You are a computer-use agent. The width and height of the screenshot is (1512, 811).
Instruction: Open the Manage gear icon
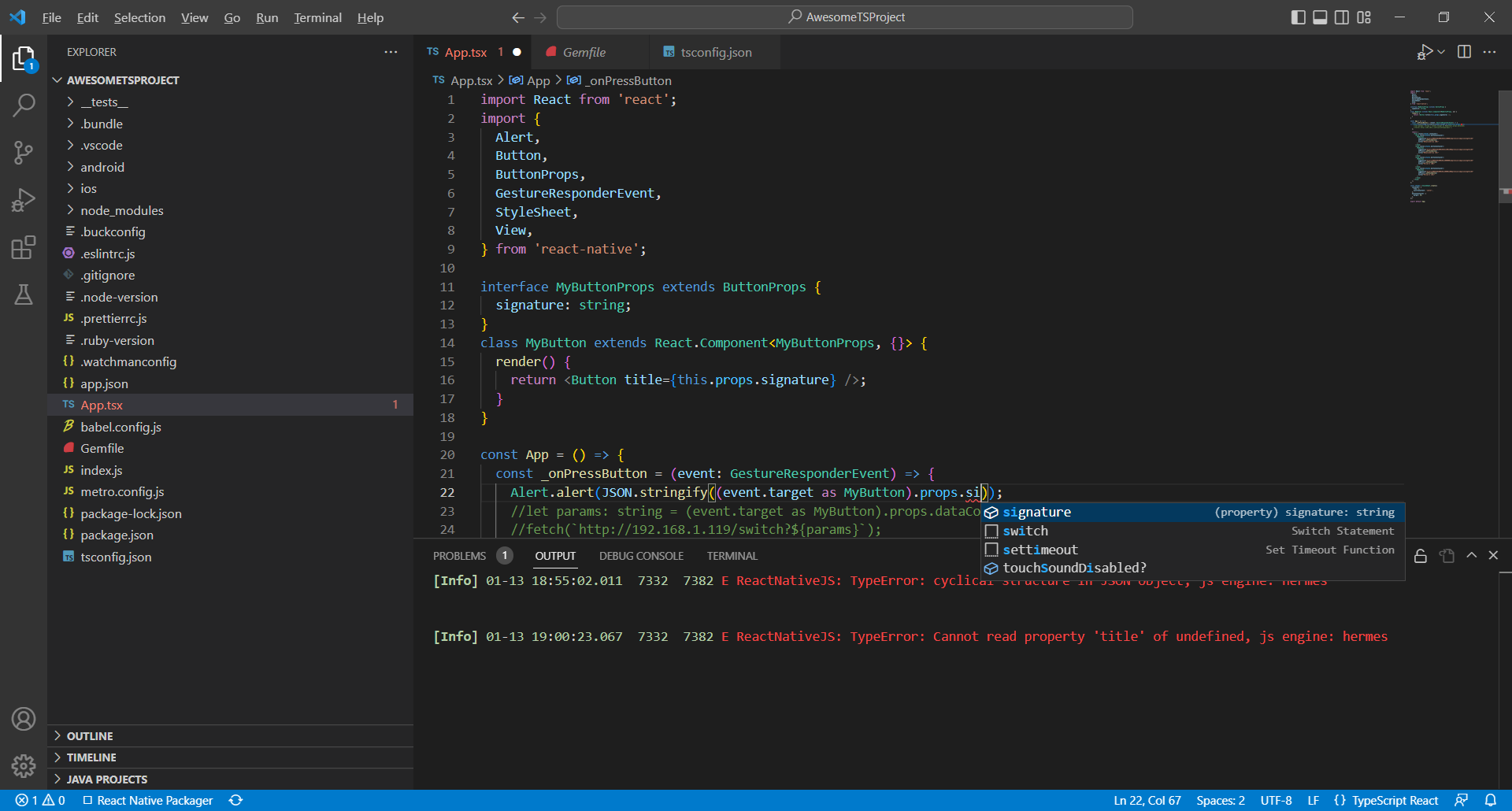(x=24, y=765)
